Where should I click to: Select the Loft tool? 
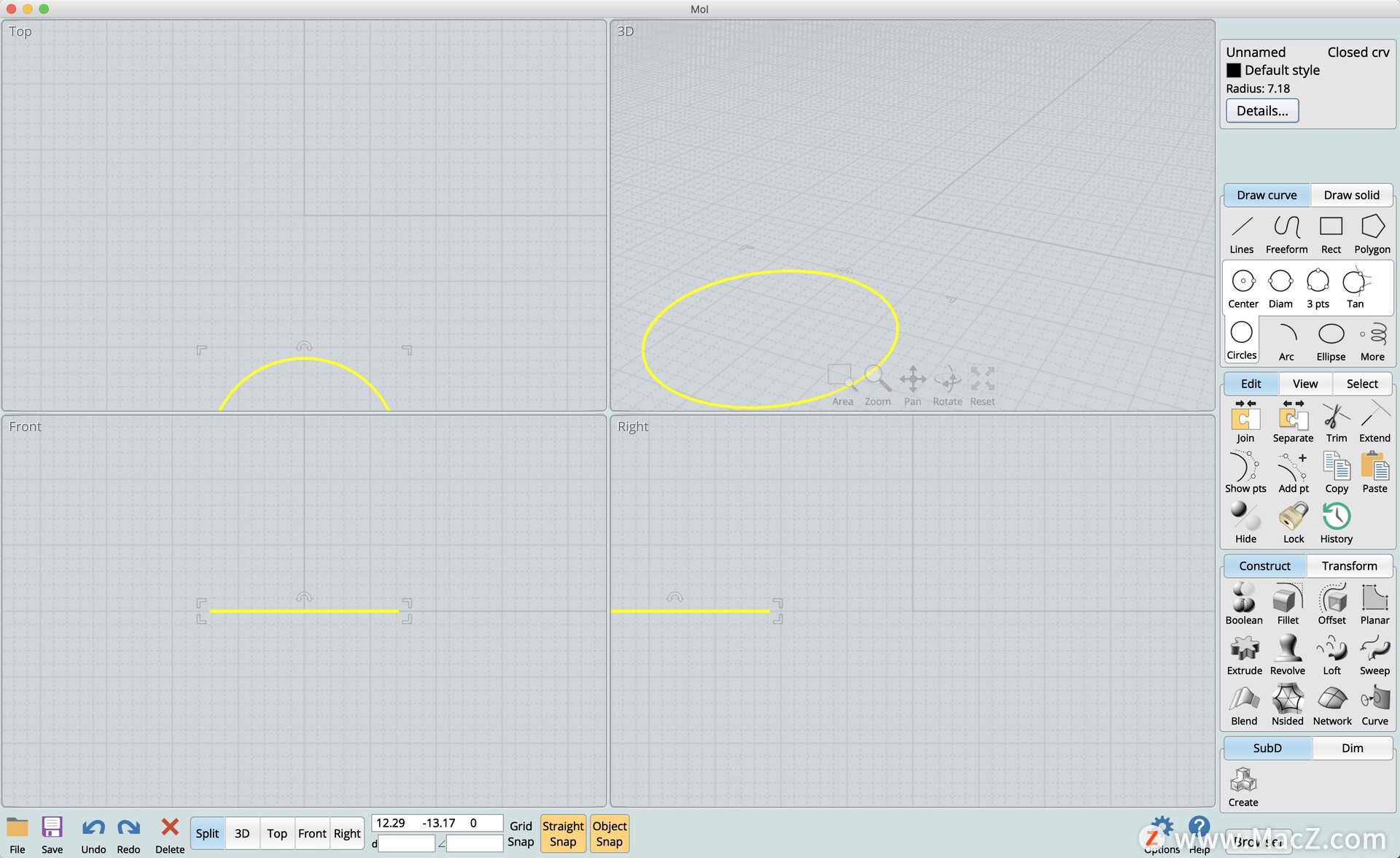[x=1331, y=654]
